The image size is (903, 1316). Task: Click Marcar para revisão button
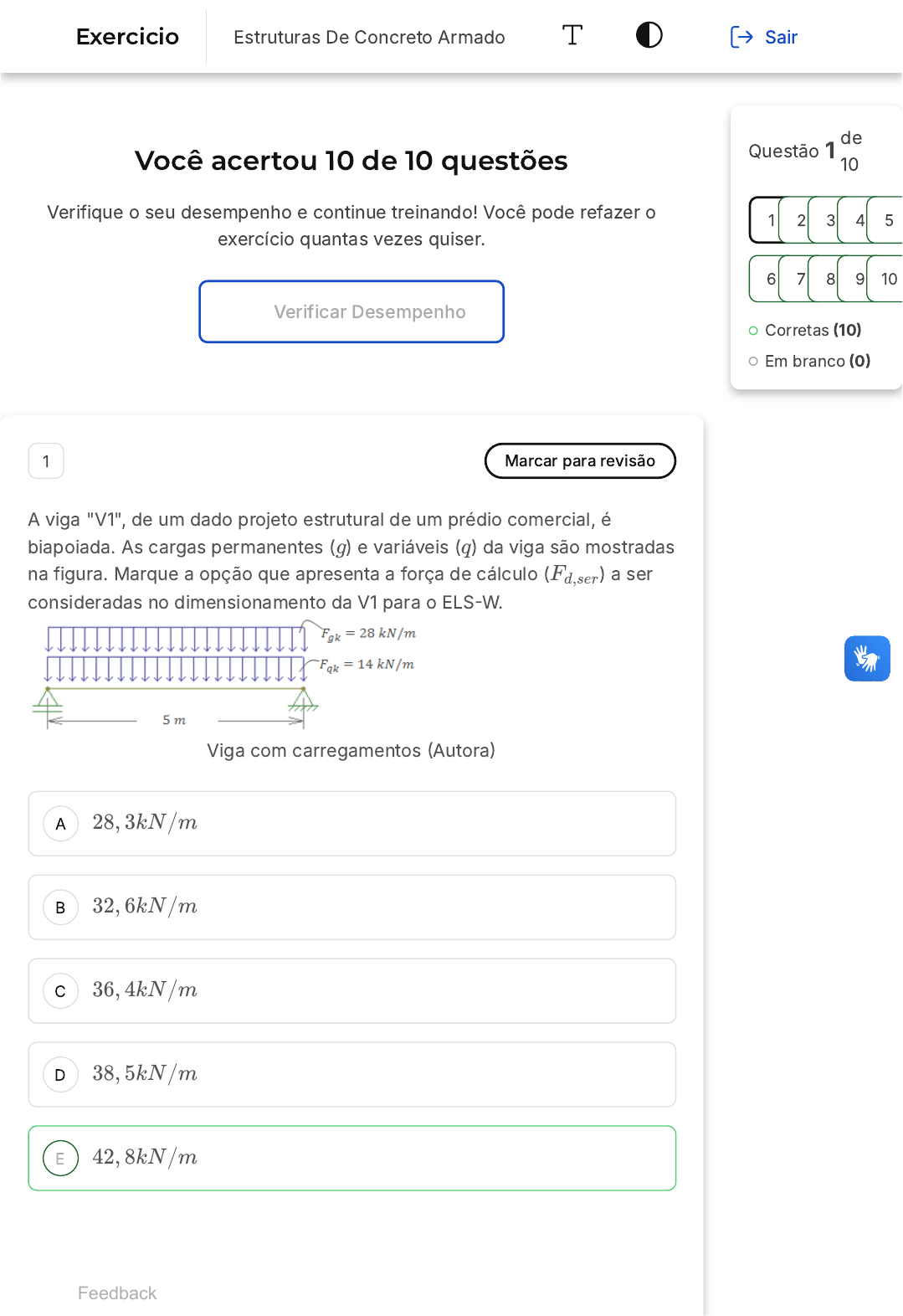click(580, 461)
